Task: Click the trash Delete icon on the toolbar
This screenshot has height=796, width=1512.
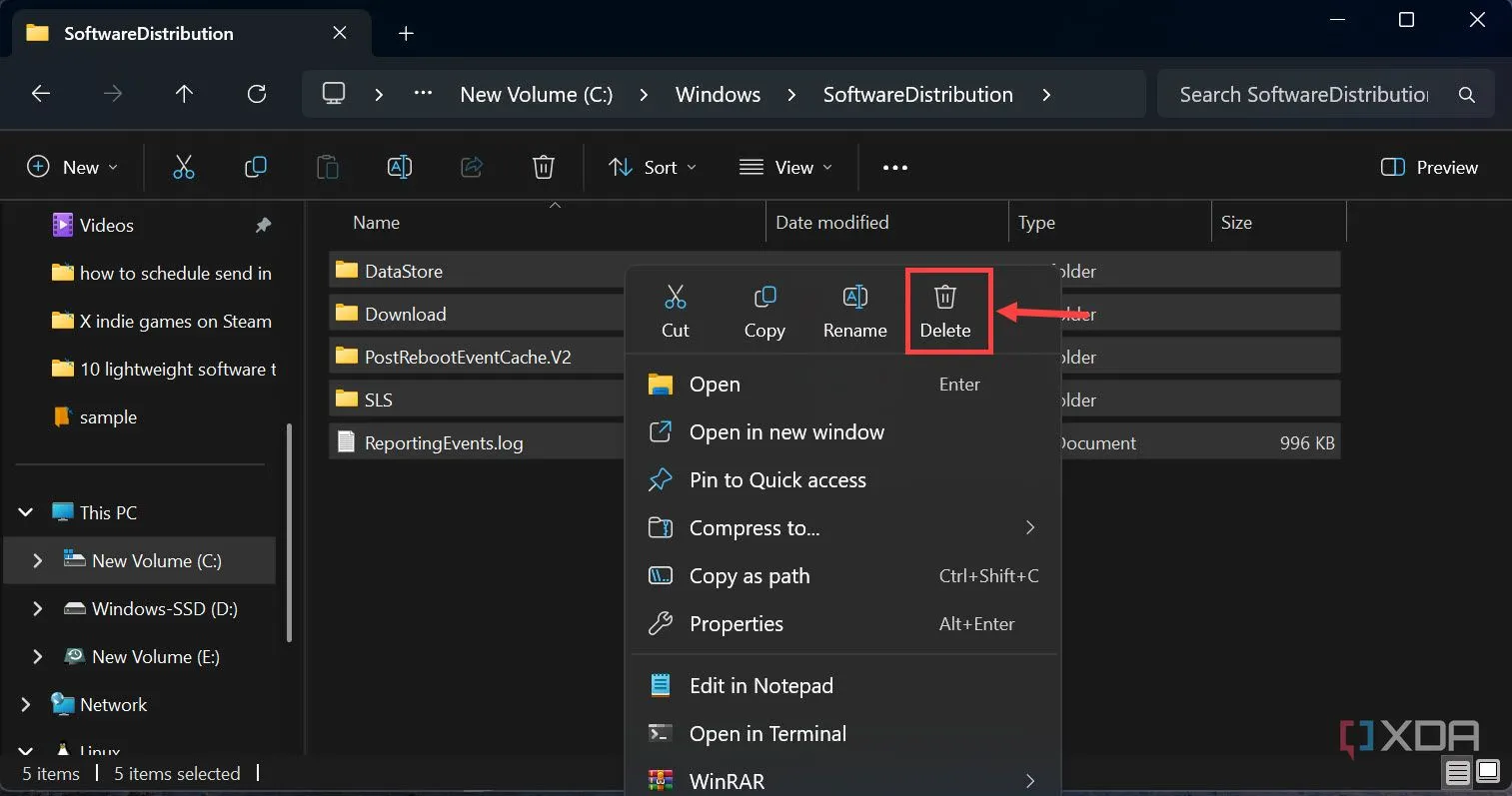Action: tap(543, 167)
